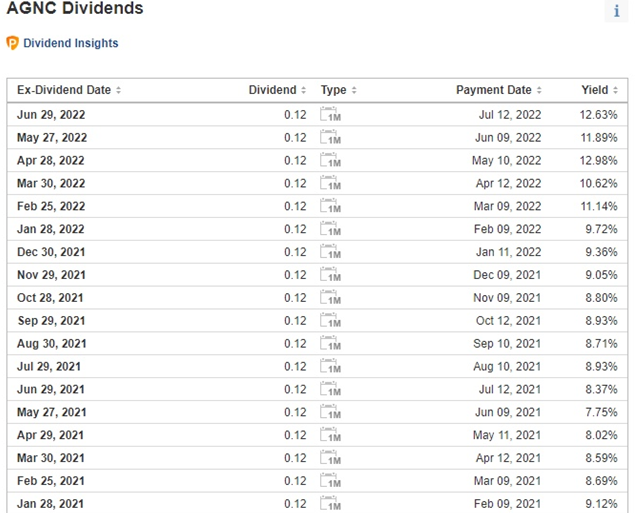635x513 pixels.
Task: Click the 1M type icon for Jan 28, 2022
Action: click(330, 229)
